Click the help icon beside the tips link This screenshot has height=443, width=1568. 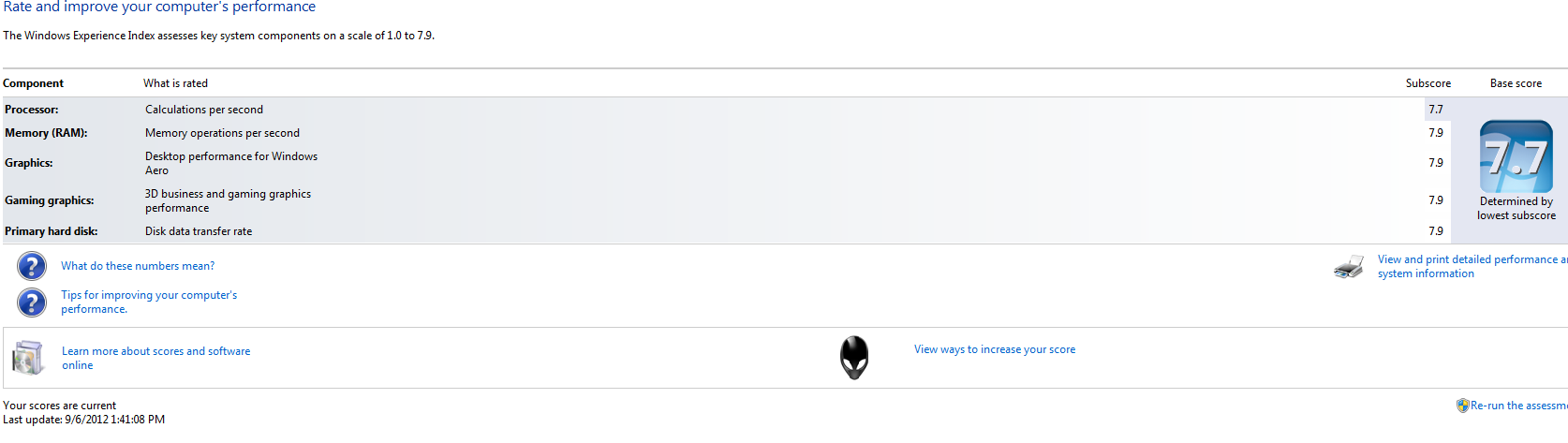(x=32, y=302)
